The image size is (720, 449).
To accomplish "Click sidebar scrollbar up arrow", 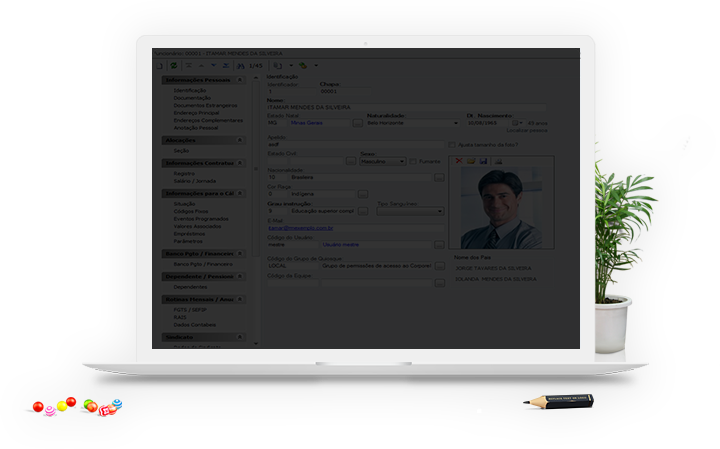I will [x=256, y=78].
